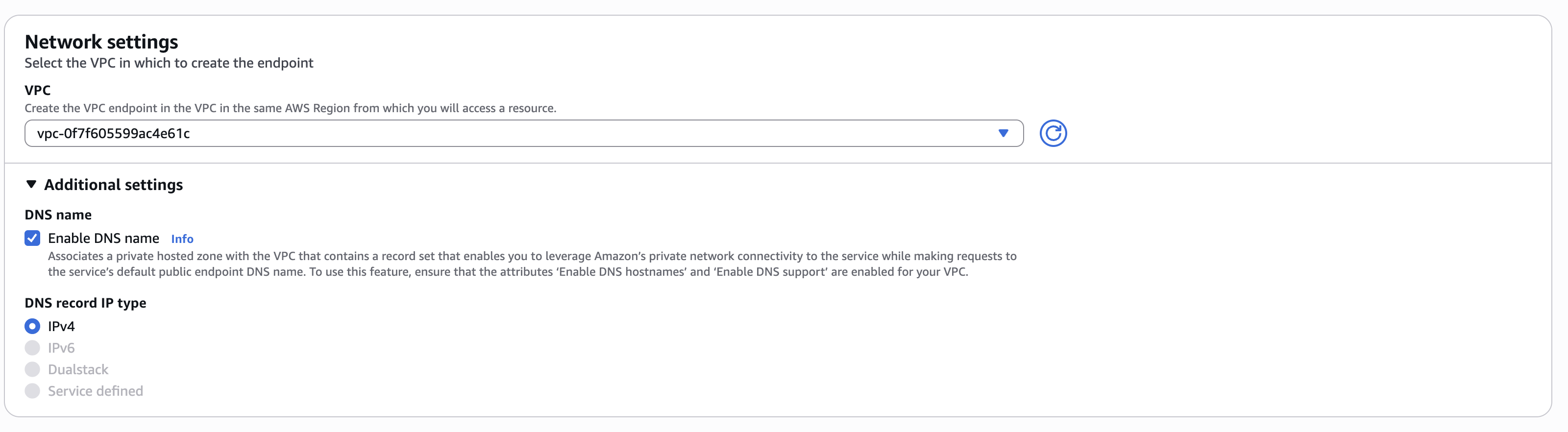Click the IPv6 label text
1568x432 pixels.
[61, 348]
